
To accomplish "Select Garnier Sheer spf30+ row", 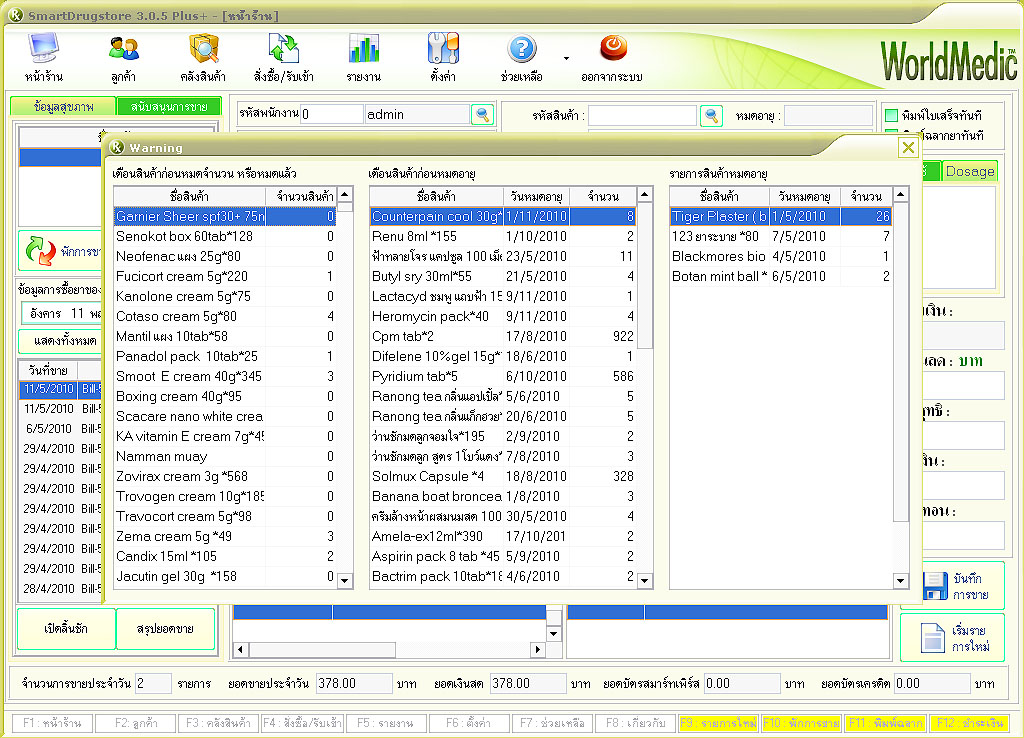I will (225, 216).
